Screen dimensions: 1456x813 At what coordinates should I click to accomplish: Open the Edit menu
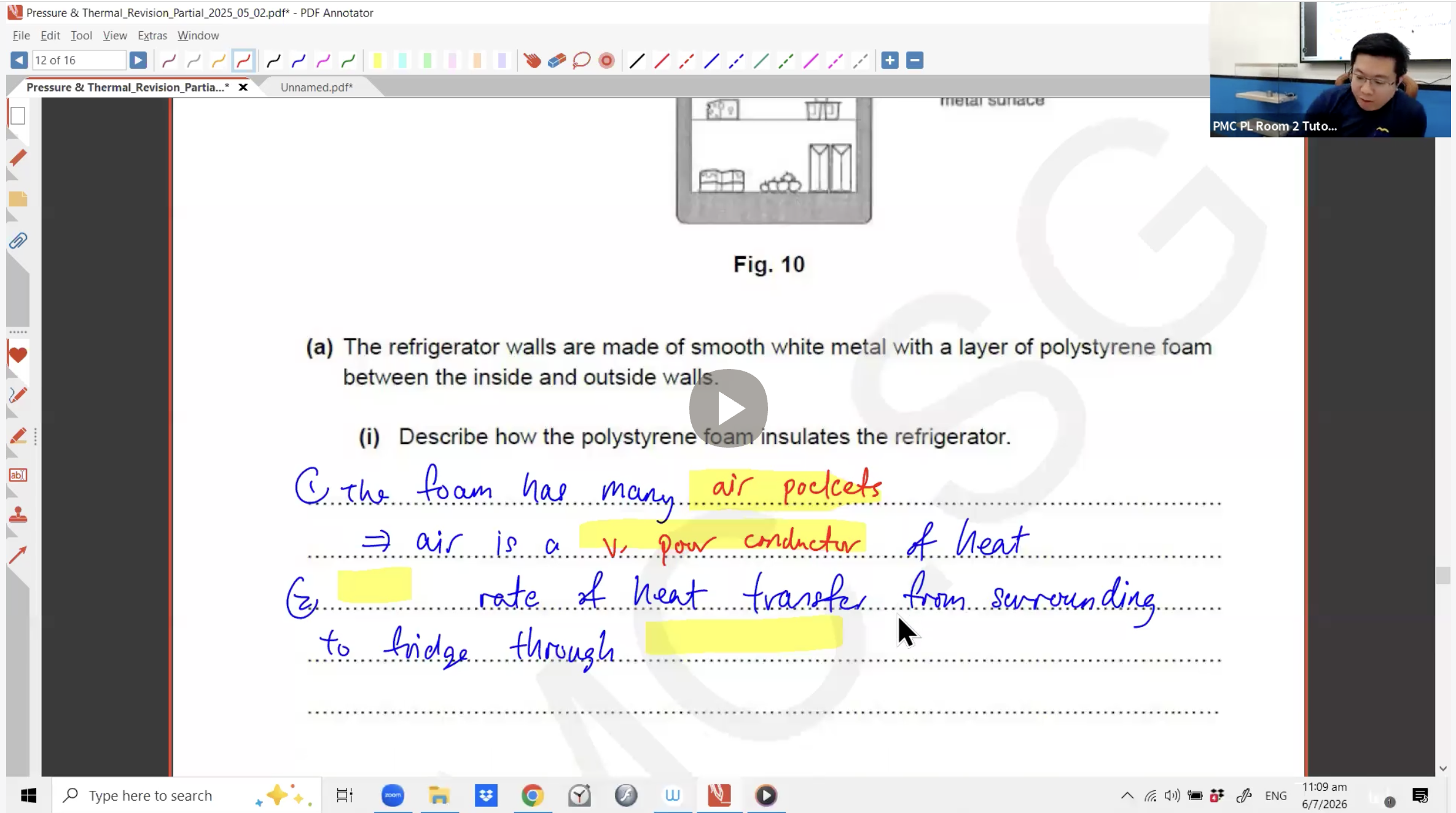click(50, 36)
